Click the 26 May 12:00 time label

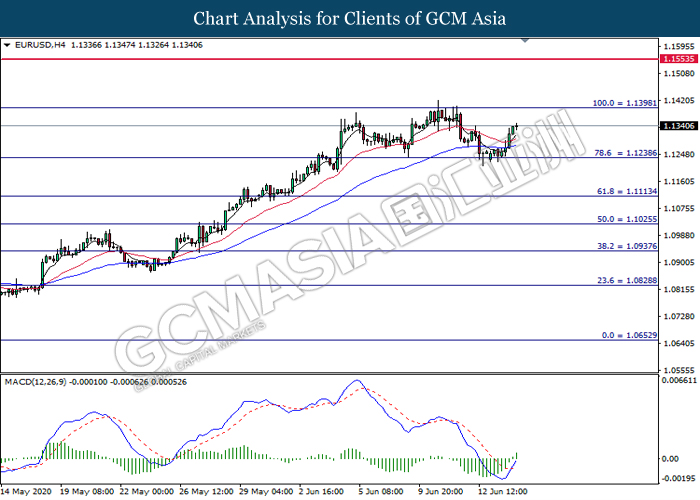[206, 492]
